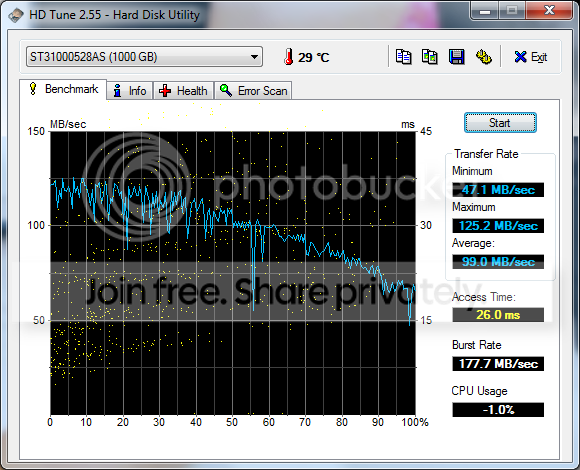Select the ST31000528AS (1000 GB) combo box
Screen dimensions: 580x470
pyautogui.click(x=144, y=57)
